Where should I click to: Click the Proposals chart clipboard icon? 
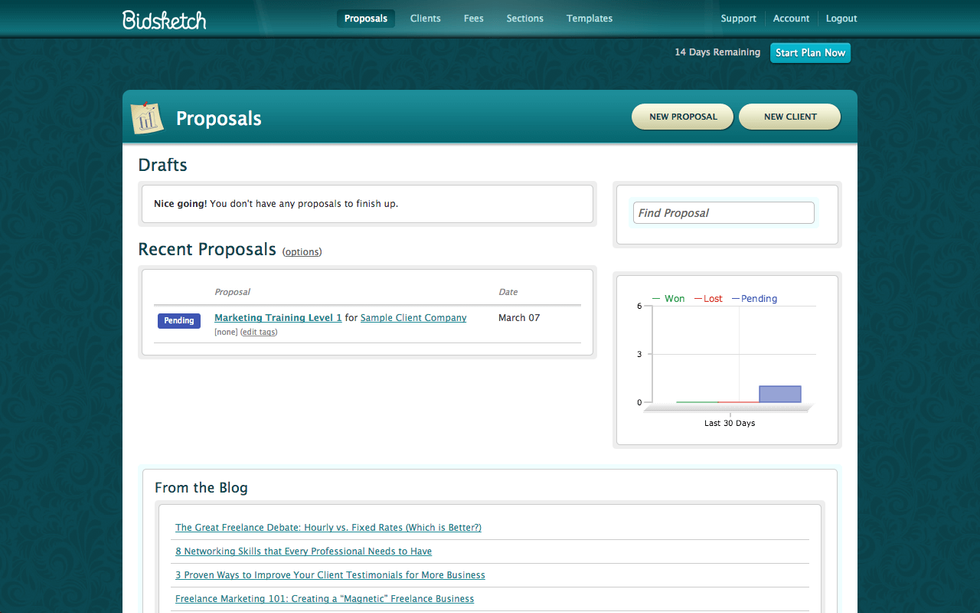[x=147, y=118]
